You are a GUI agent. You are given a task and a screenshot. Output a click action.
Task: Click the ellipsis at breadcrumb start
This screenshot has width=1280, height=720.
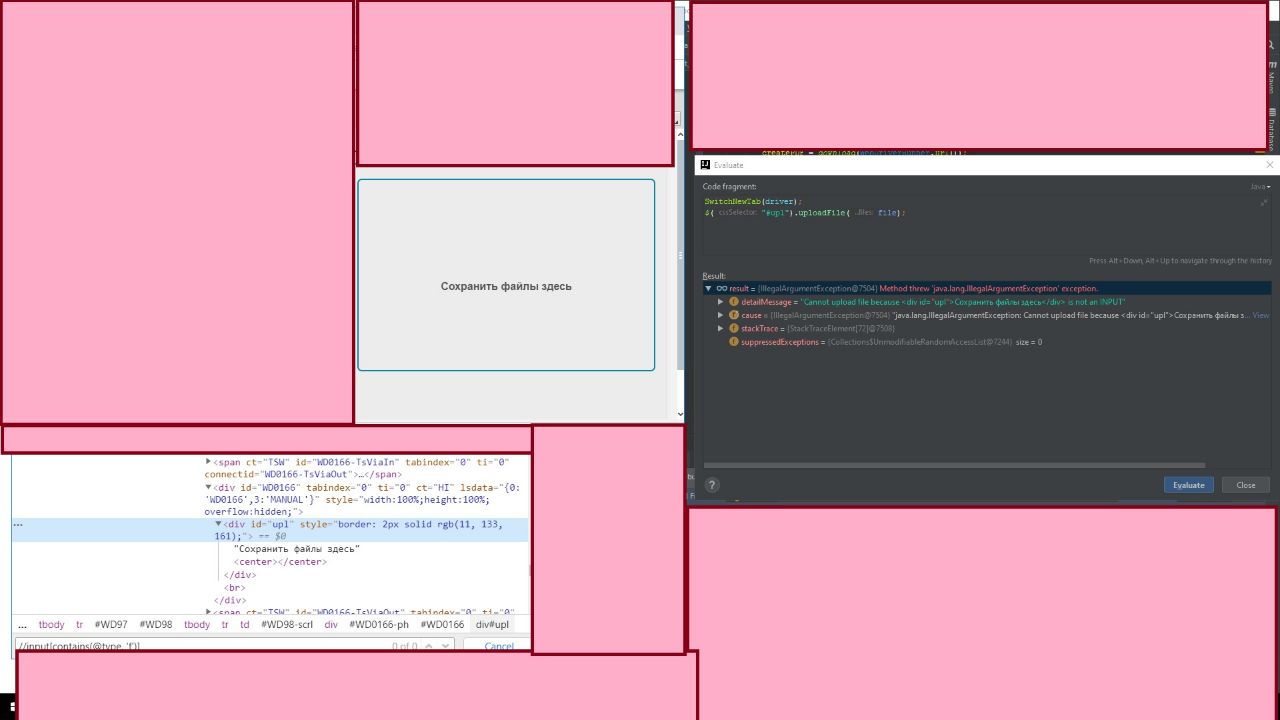click(22, 625)
